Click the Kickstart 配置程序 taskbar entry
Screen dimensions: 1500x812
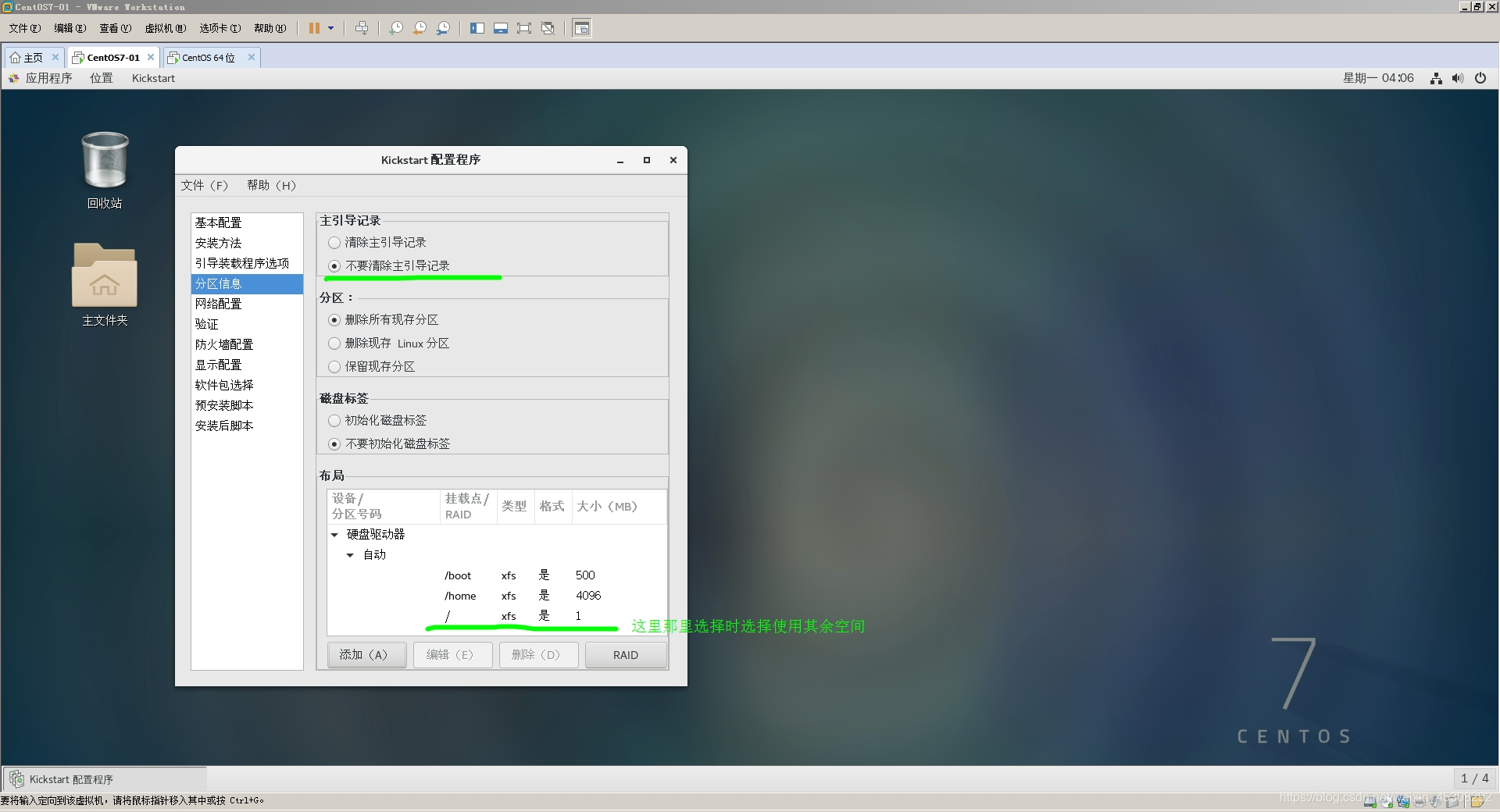point(105,779)
